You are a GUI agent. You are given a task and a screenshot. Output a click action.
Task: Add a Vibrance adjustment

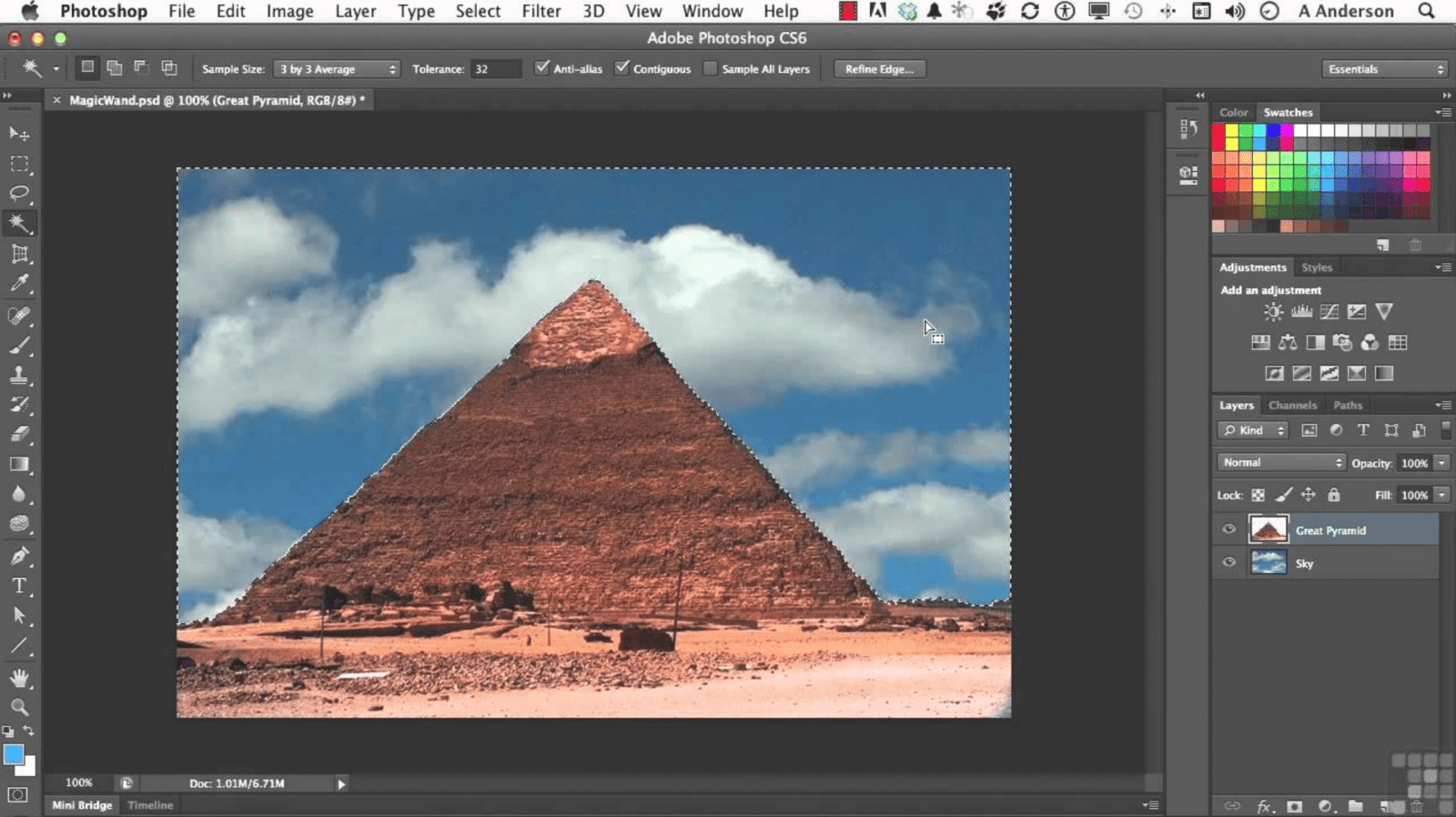pos(1384,312)
